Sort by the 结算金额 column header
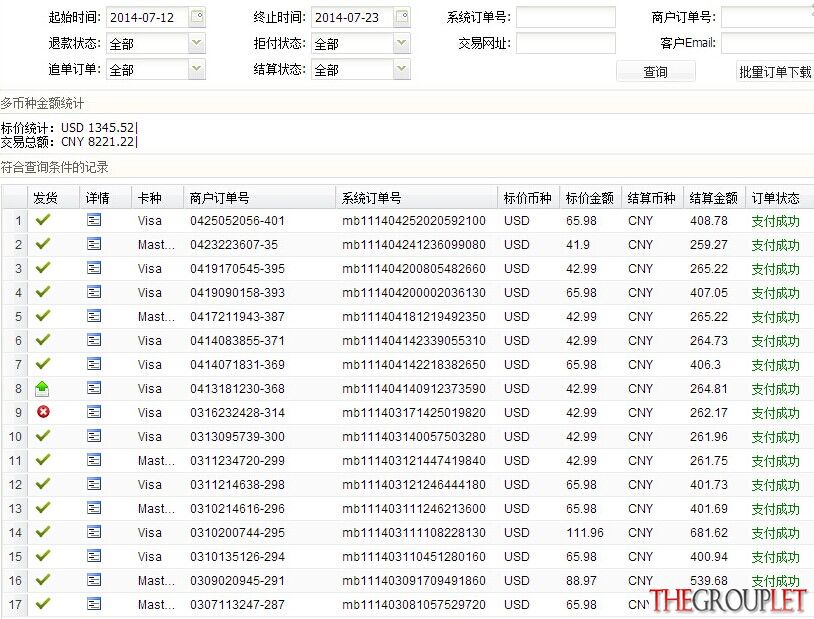 (x=714, y=198)
